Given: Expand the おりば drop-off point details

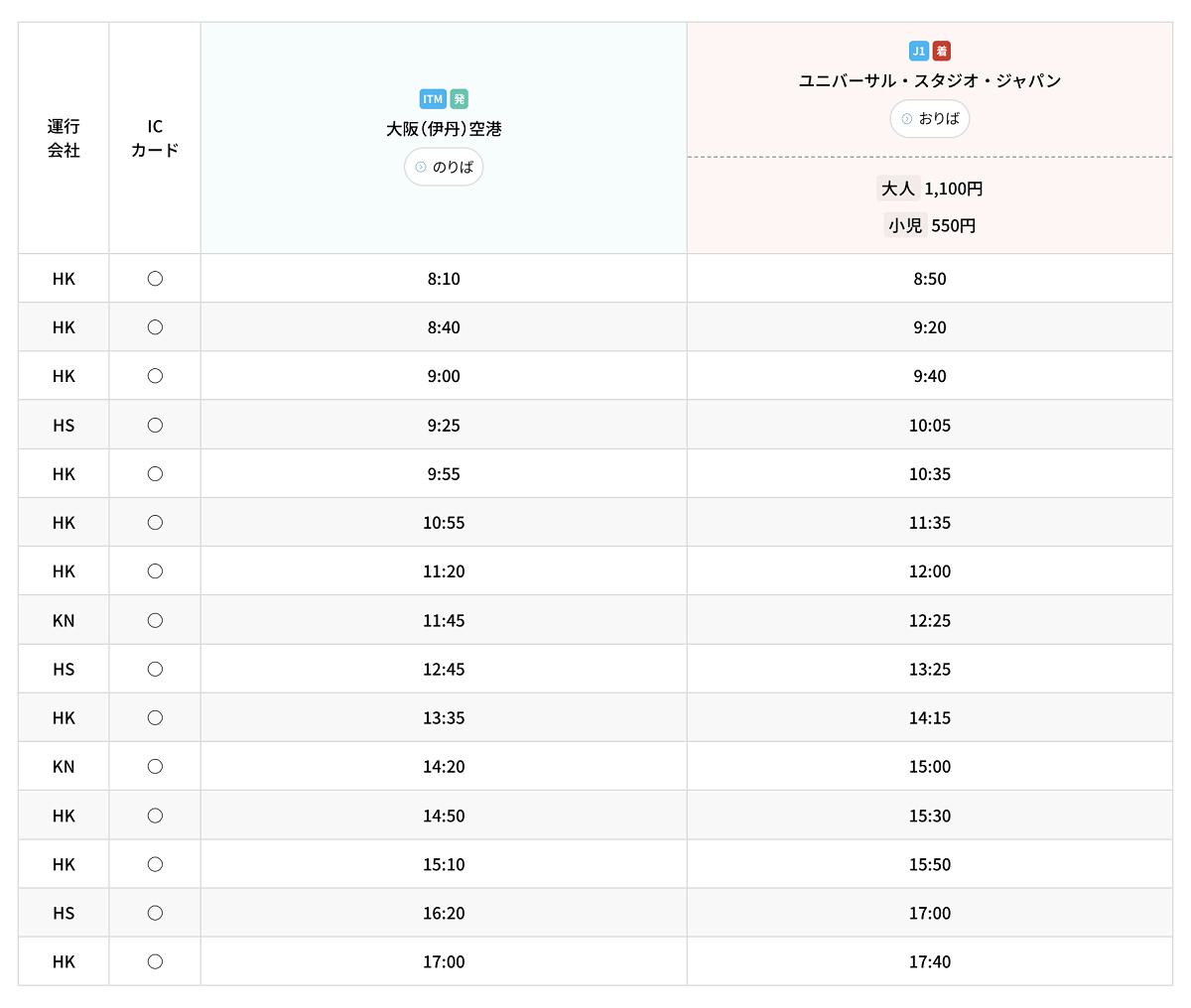Looking at the screenshot, I should (x=929, y=118).
